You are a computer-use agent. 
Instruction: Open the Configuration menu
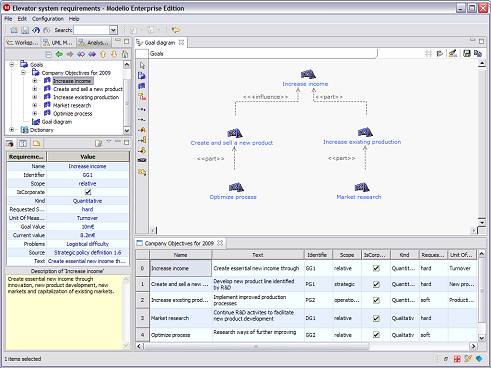tap(48, 19)
